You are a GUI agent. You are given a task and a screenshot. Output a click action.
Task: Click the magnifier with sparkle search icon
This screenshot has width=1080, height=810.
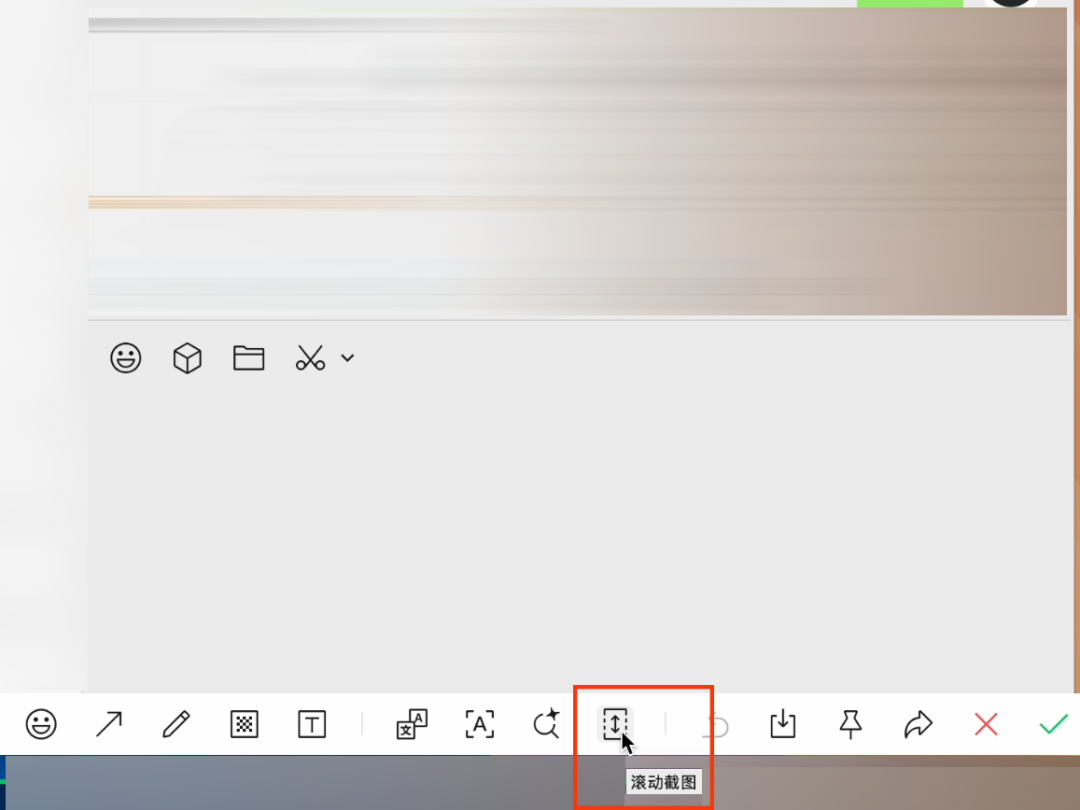tap(547, 725)
